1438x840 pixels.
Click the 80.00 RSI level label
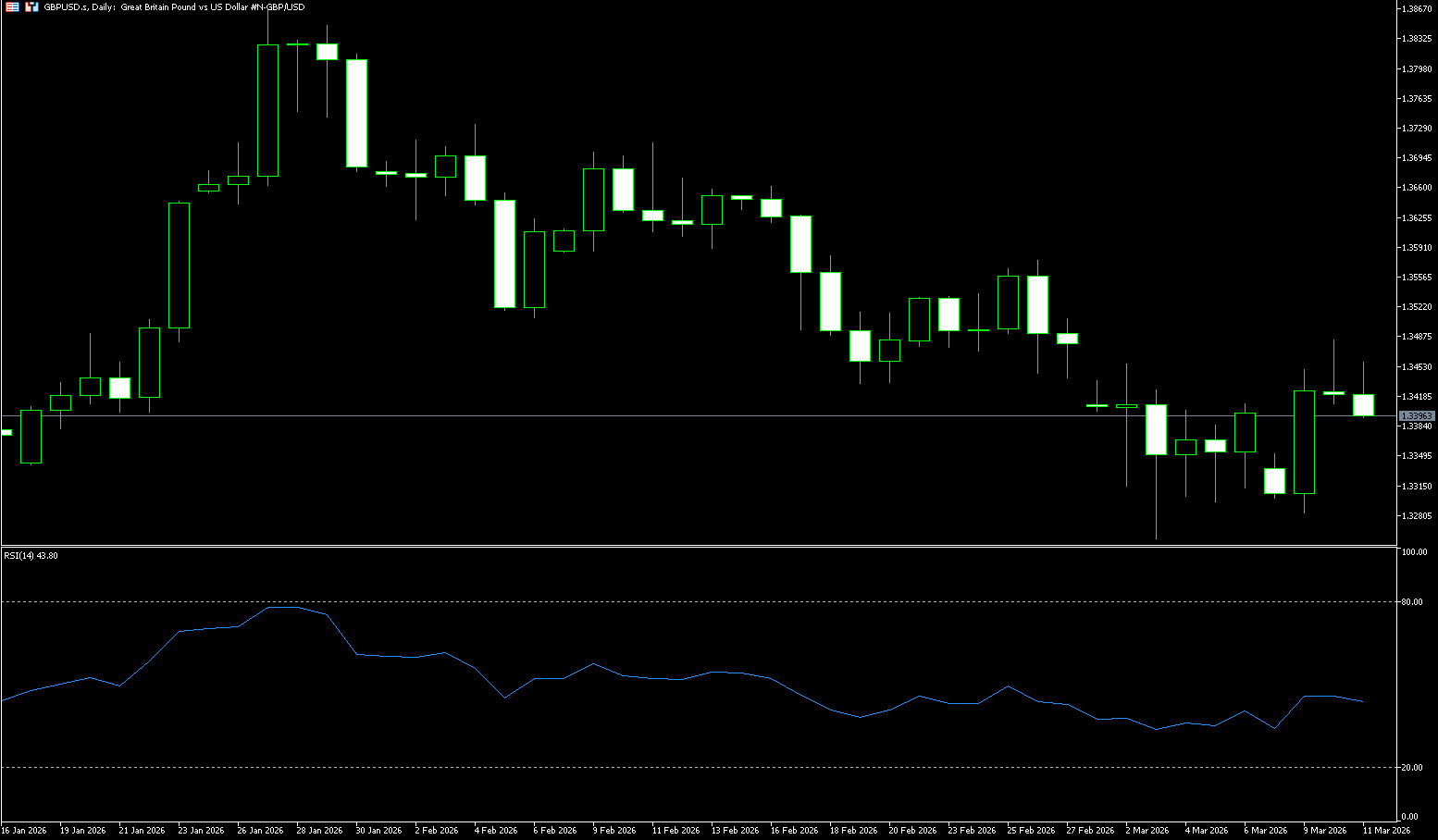(x=1412, y=602)
